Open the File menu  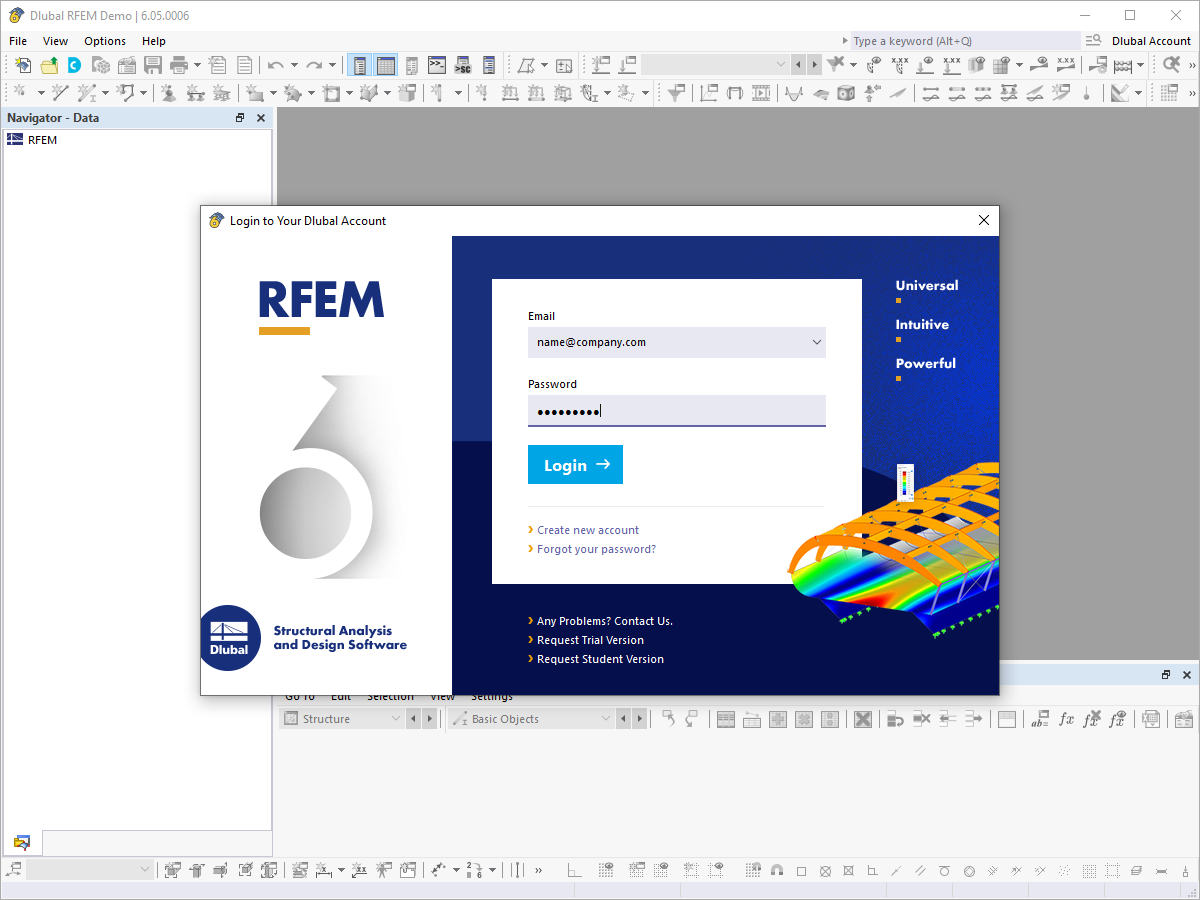tap(18, 41)
